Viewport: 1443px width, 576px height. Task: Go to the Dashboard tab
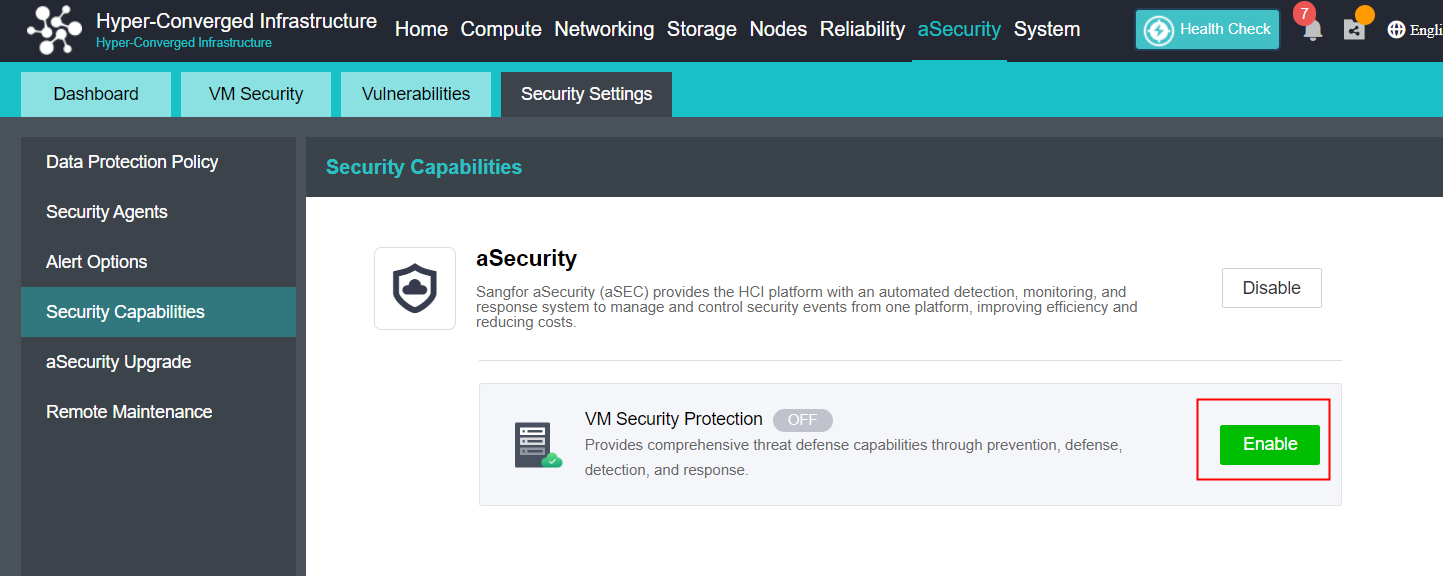96,94
